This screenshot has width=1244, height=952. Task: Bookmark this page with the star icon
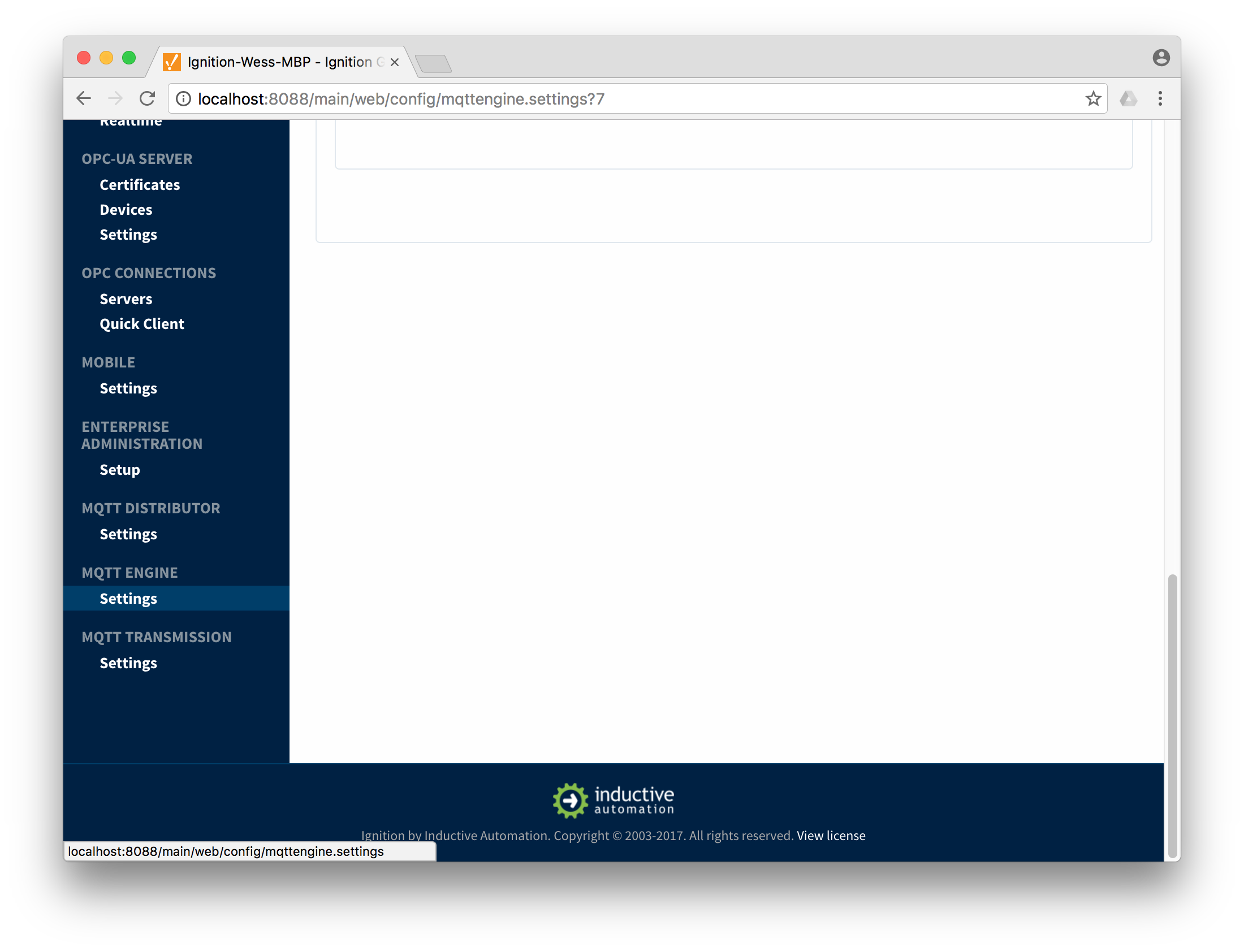pyautogui.click(x=1092, y=98)
